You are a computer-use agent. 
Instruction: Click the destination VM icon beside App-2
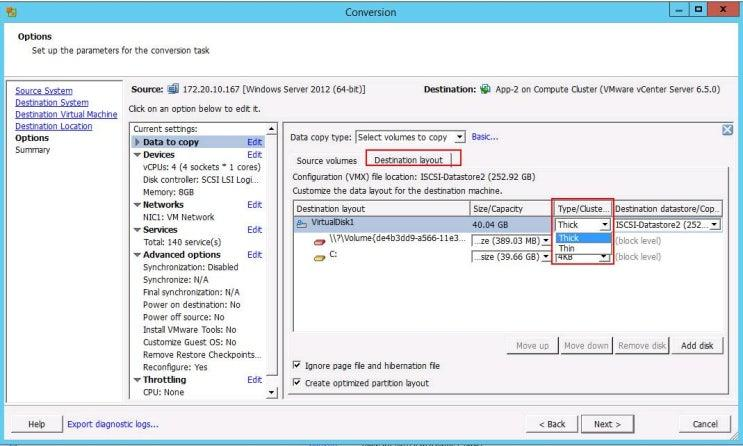coord(485,89)
